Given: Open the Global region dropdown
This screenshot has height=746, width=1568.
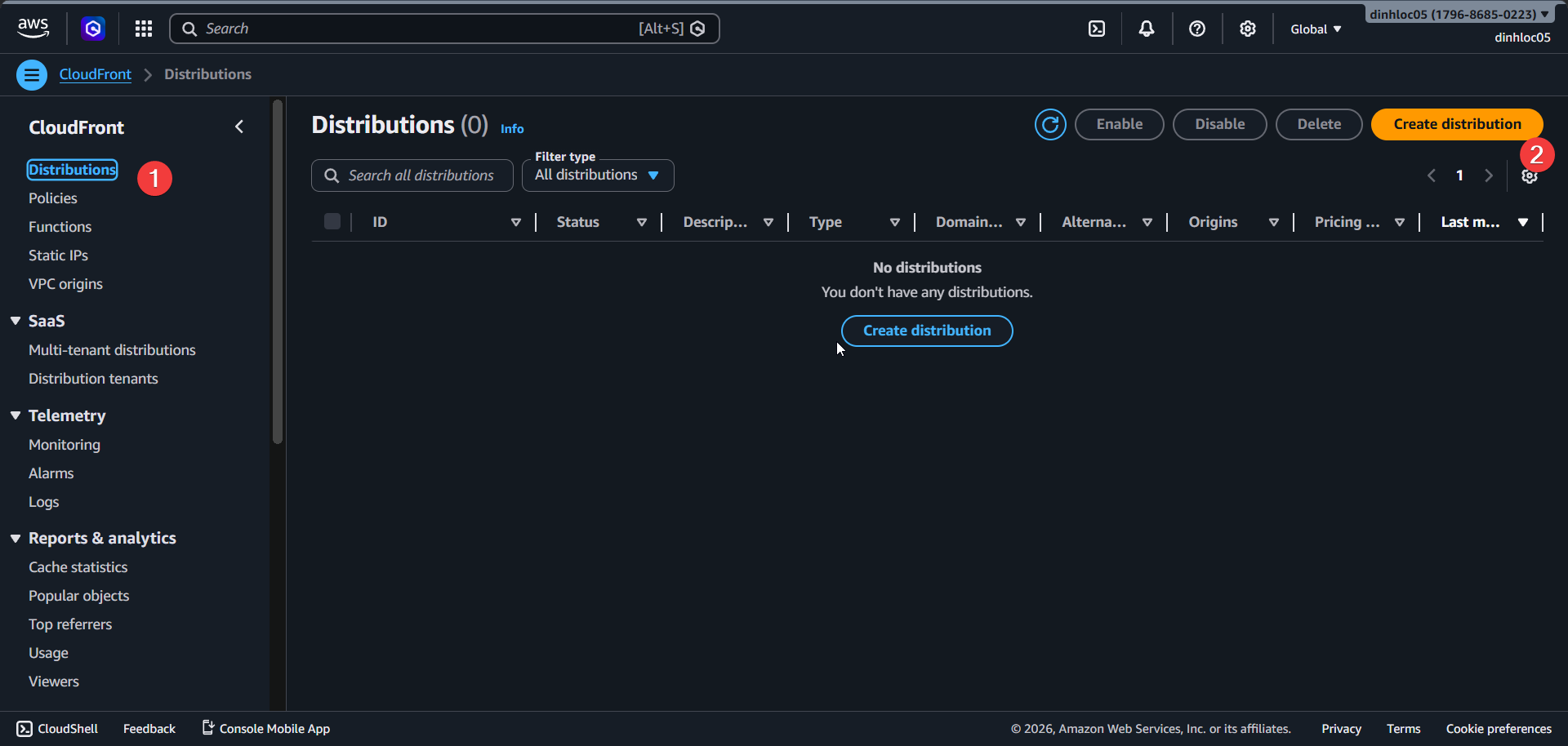Looking at the screenshot, I should pos(1314,29).
